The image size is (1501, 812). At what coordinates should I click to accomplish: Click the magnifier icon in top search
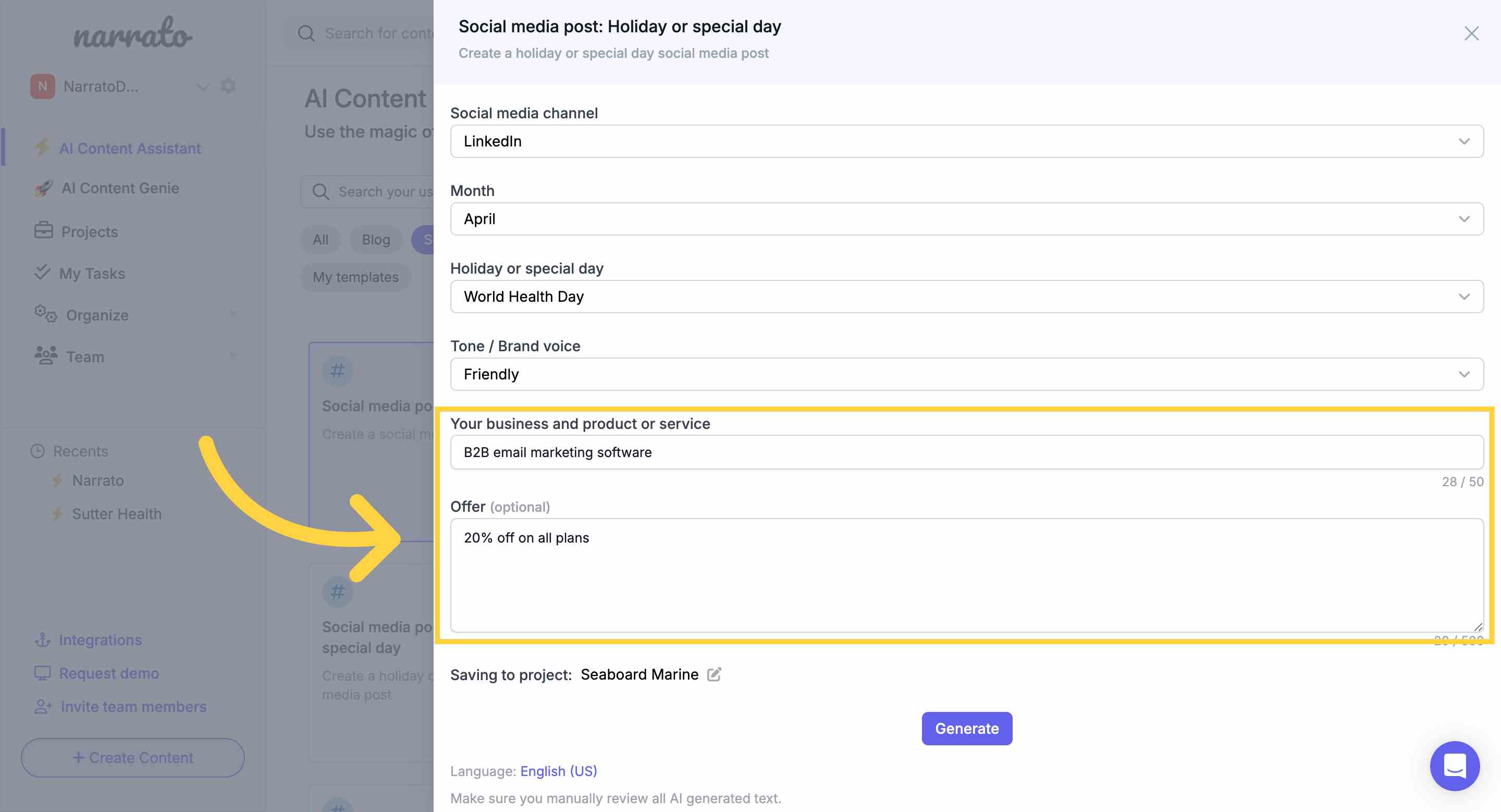306,33
